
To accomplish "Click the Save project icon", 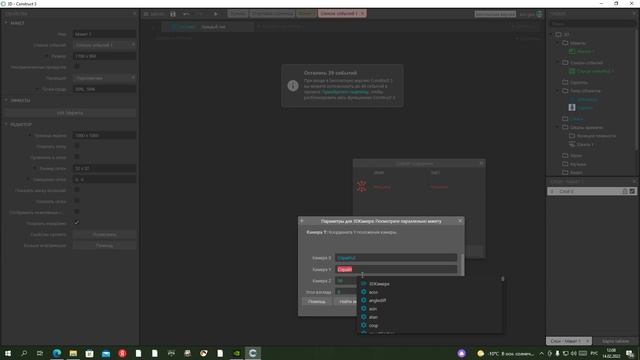I will [x=173, y=14].
